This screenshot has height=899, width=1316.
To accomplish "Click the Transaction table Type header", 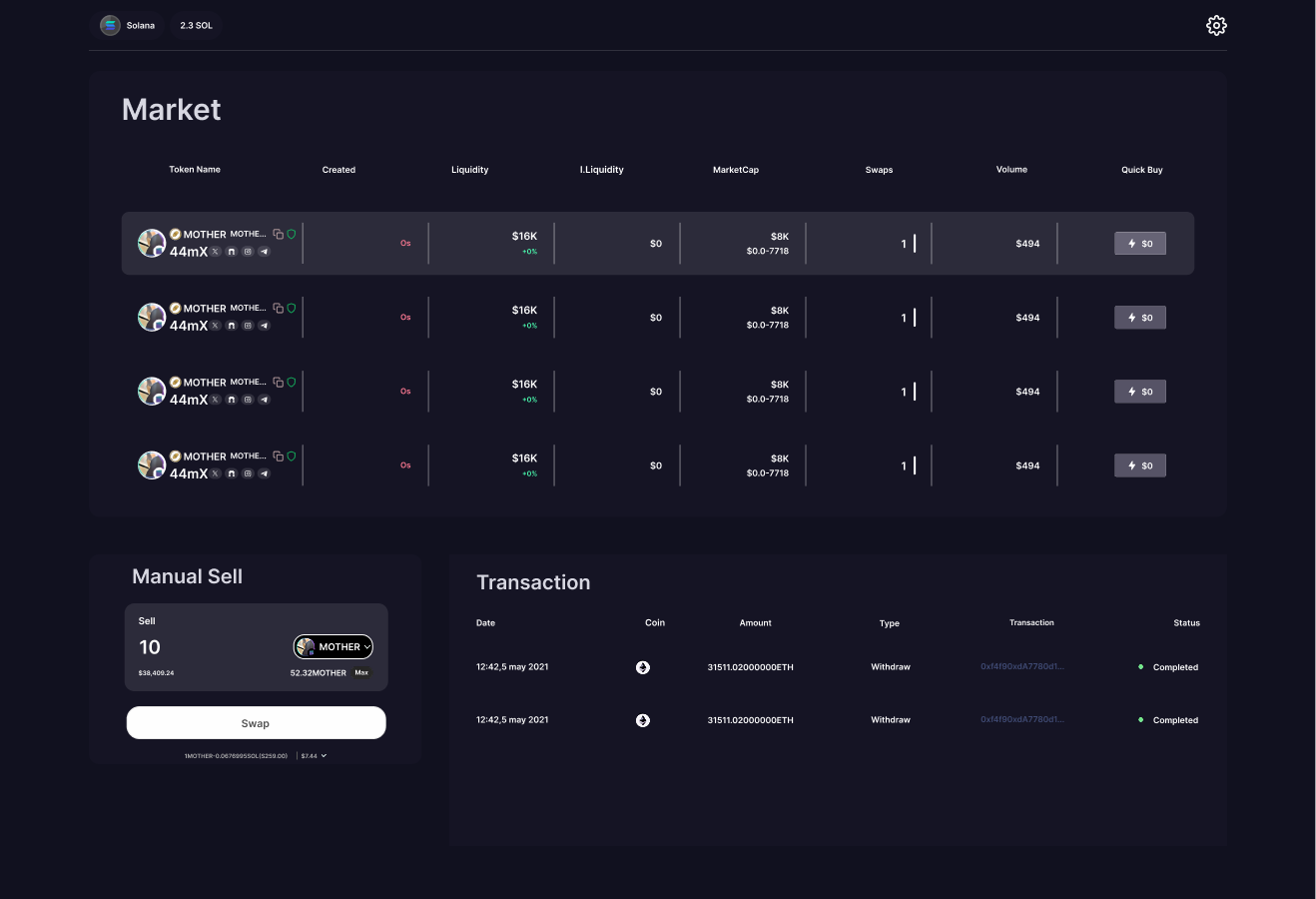I will [889, 623].
